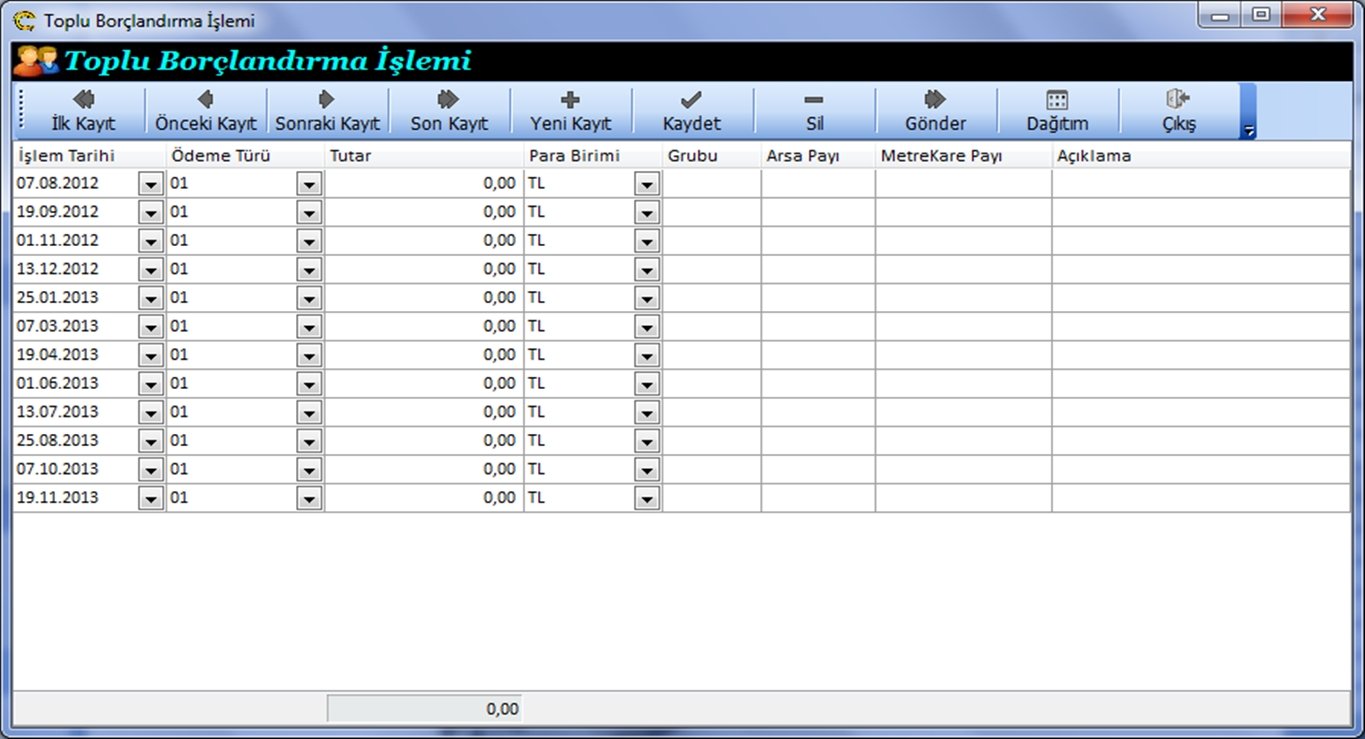Click Arsa Payı cell in 07.03.2013 row
The width and height of the screenshot is (1365, 739).
pos(817,327)
